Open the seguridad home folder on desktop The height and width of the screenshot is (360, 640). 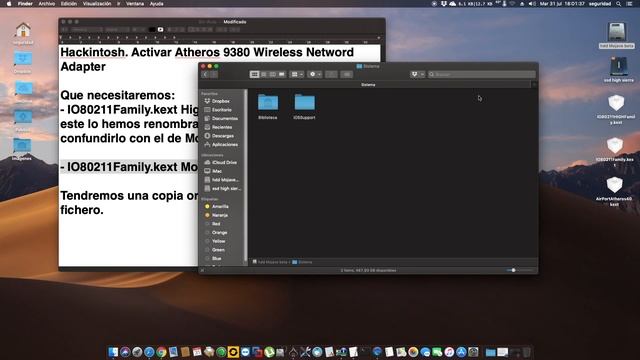click(23, 33)
